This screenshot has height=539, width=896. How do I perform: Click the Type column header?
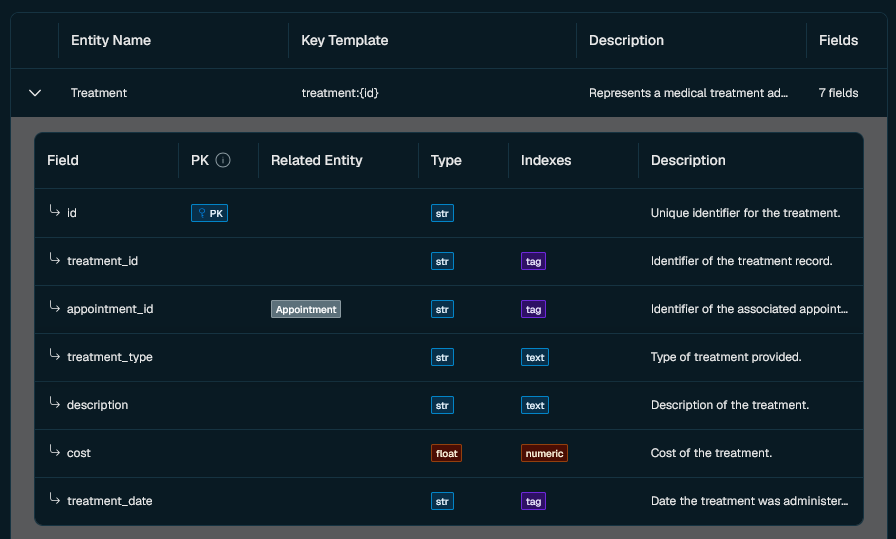[446, 160]
